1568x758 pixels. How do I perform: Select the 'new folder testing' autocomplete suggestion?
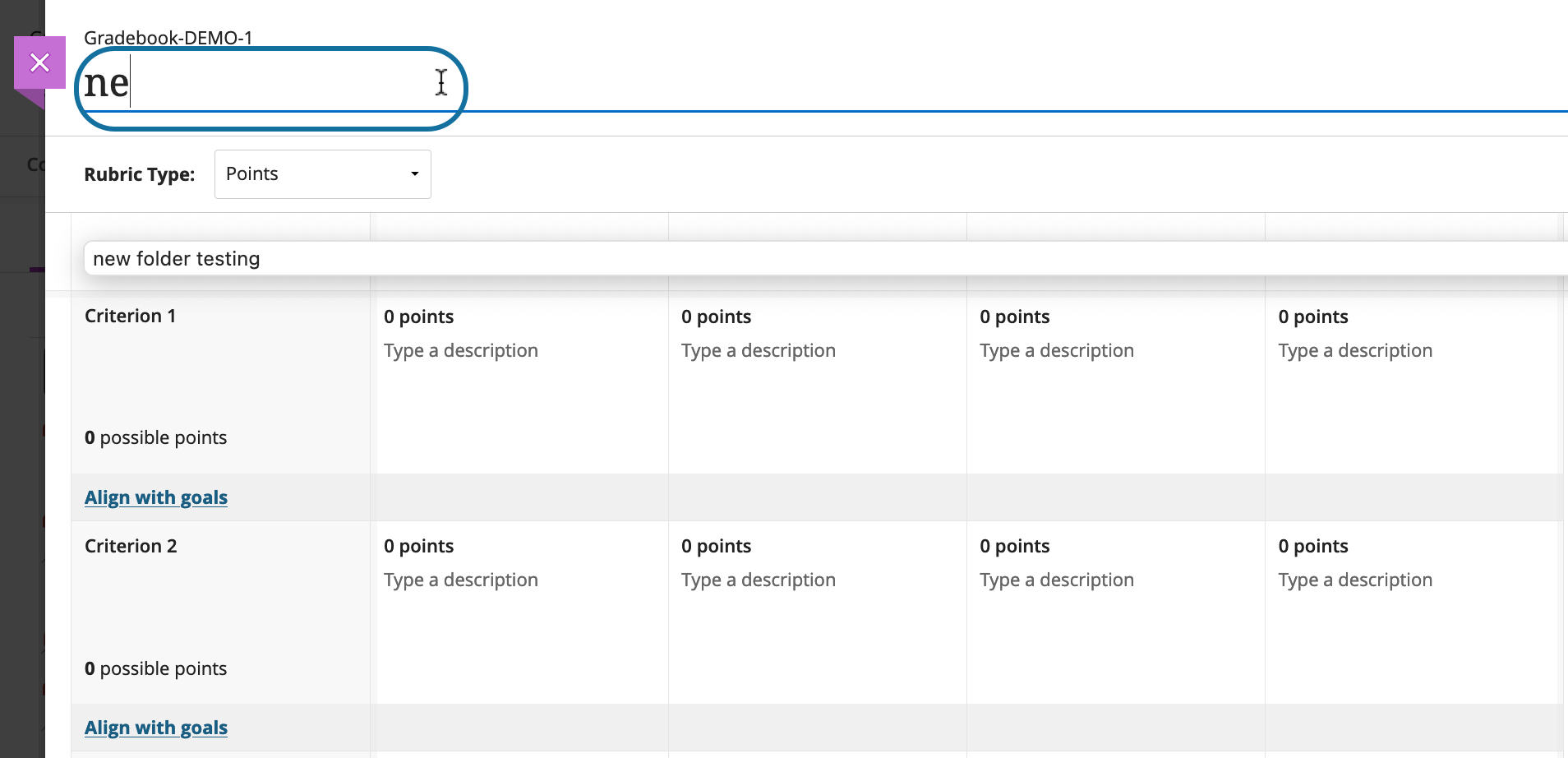pos(177,259)
